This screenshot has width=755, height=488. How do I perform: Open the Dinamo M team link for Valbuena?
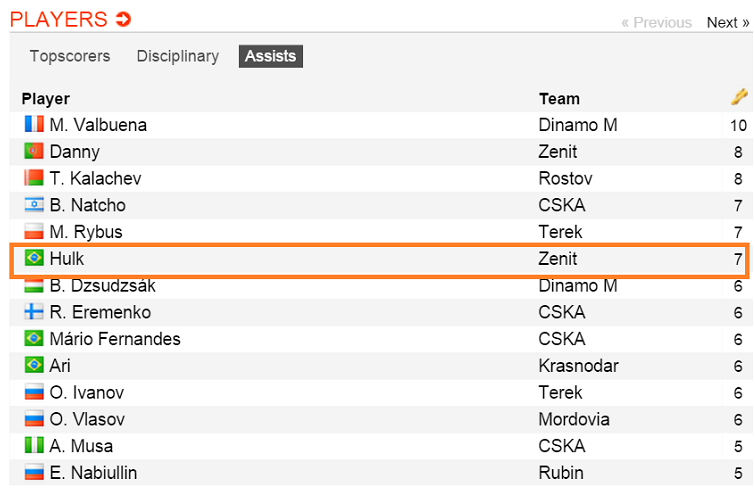tap(578, 125)
